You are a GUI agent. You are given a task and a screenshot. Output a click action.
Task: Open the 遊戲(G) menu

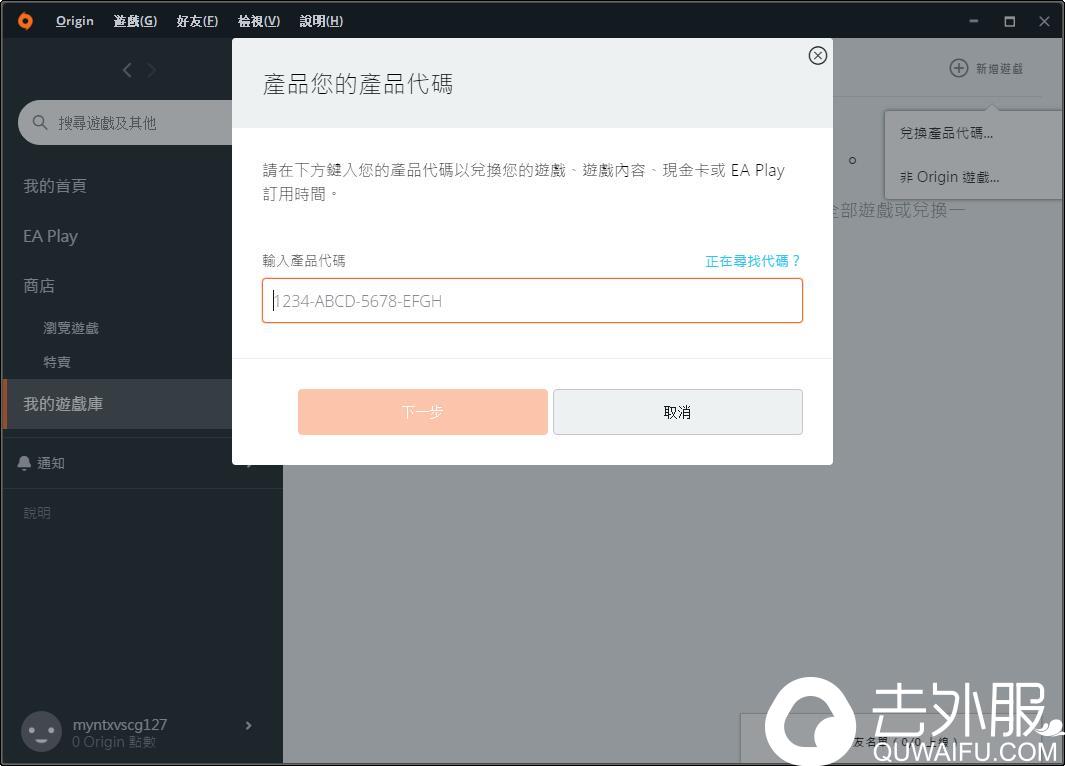pyautogui.click(x=135, y=21)
